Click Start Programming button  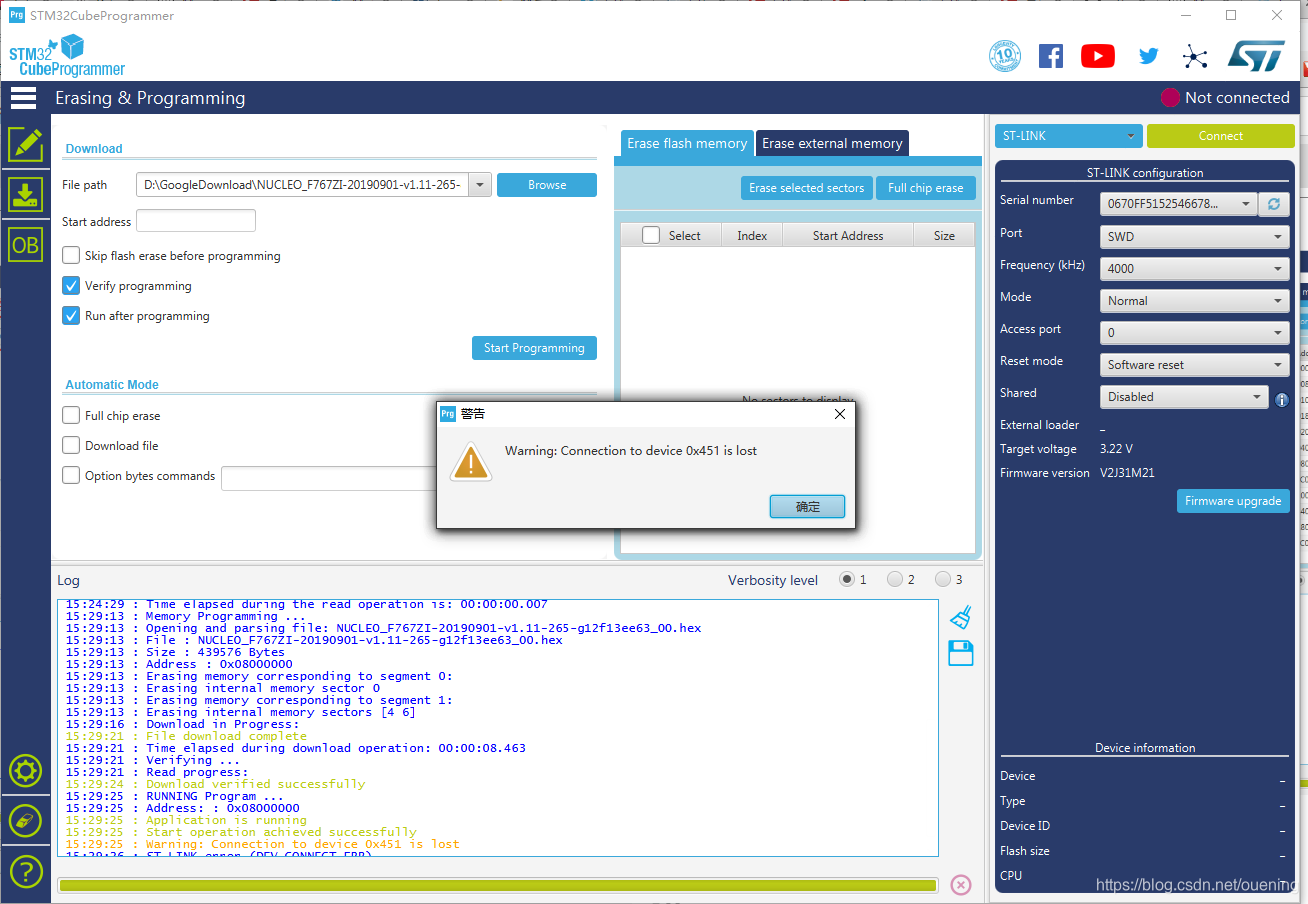tap(534, 348)
